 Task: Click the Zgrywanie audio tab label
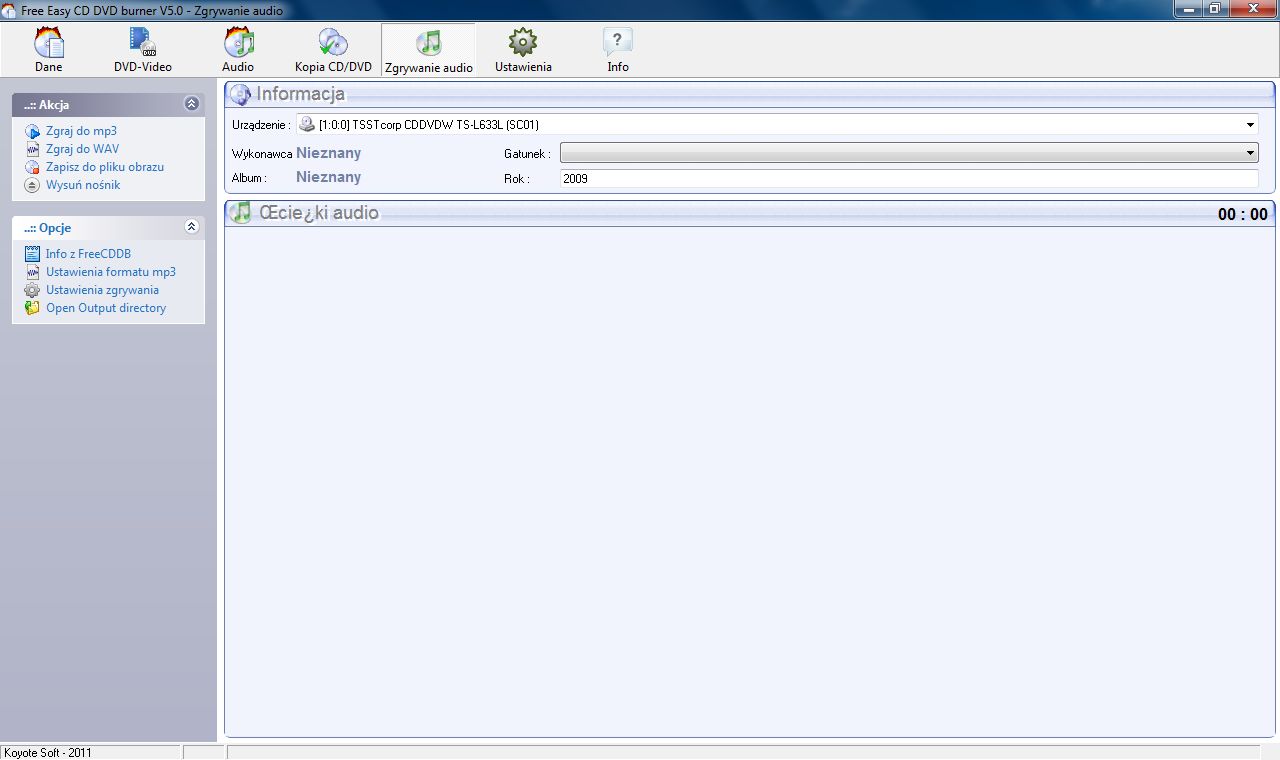click(x=428, y=68)
